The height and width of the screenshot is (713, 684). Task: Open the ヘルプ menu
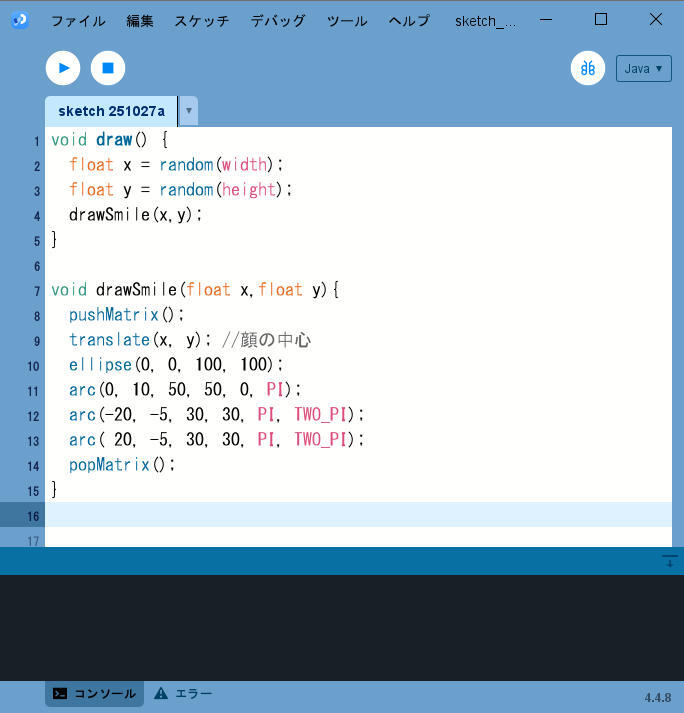click(409, 21)
